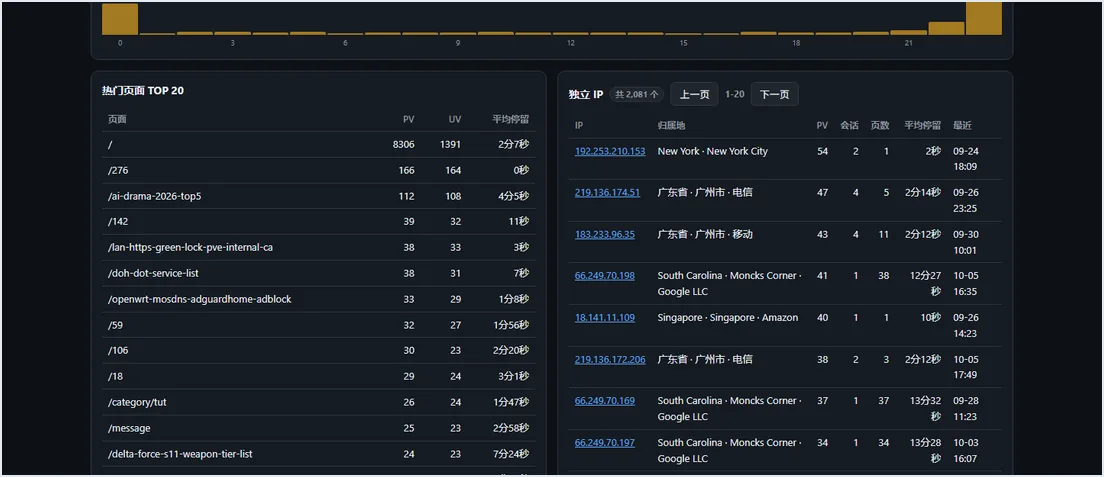
Task: Open IP link 219.136.172.206
Action: click(x=610, y=359)
